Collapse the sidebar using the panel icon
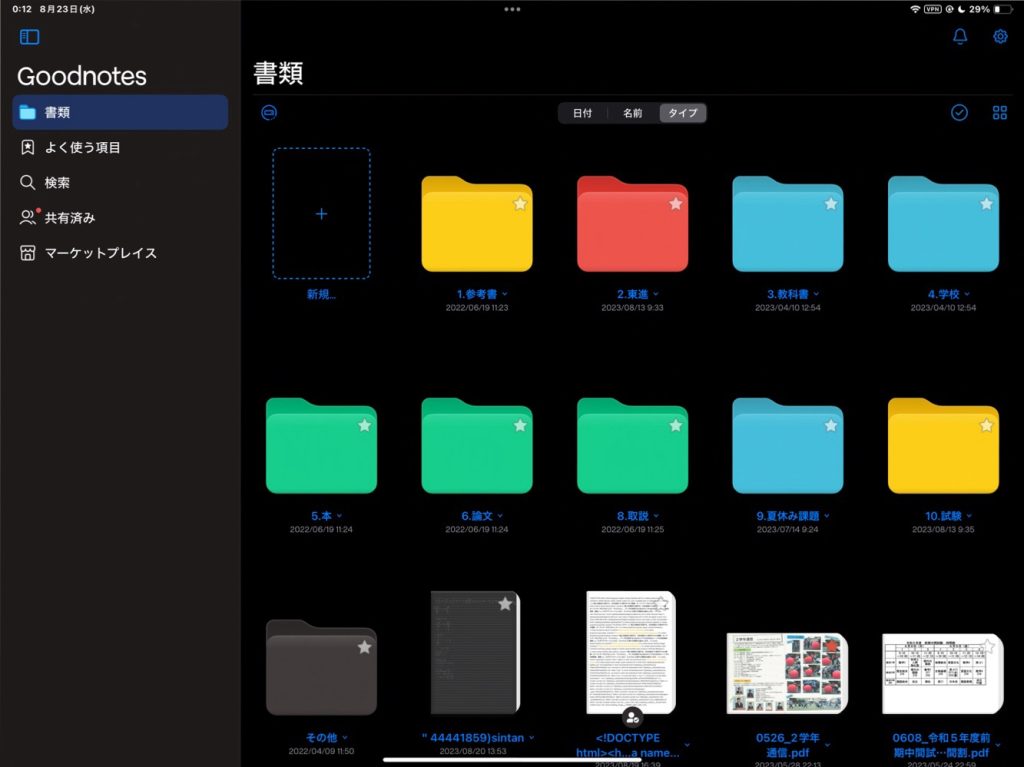This screenshot has width=1024, height=767. point(30,36)
